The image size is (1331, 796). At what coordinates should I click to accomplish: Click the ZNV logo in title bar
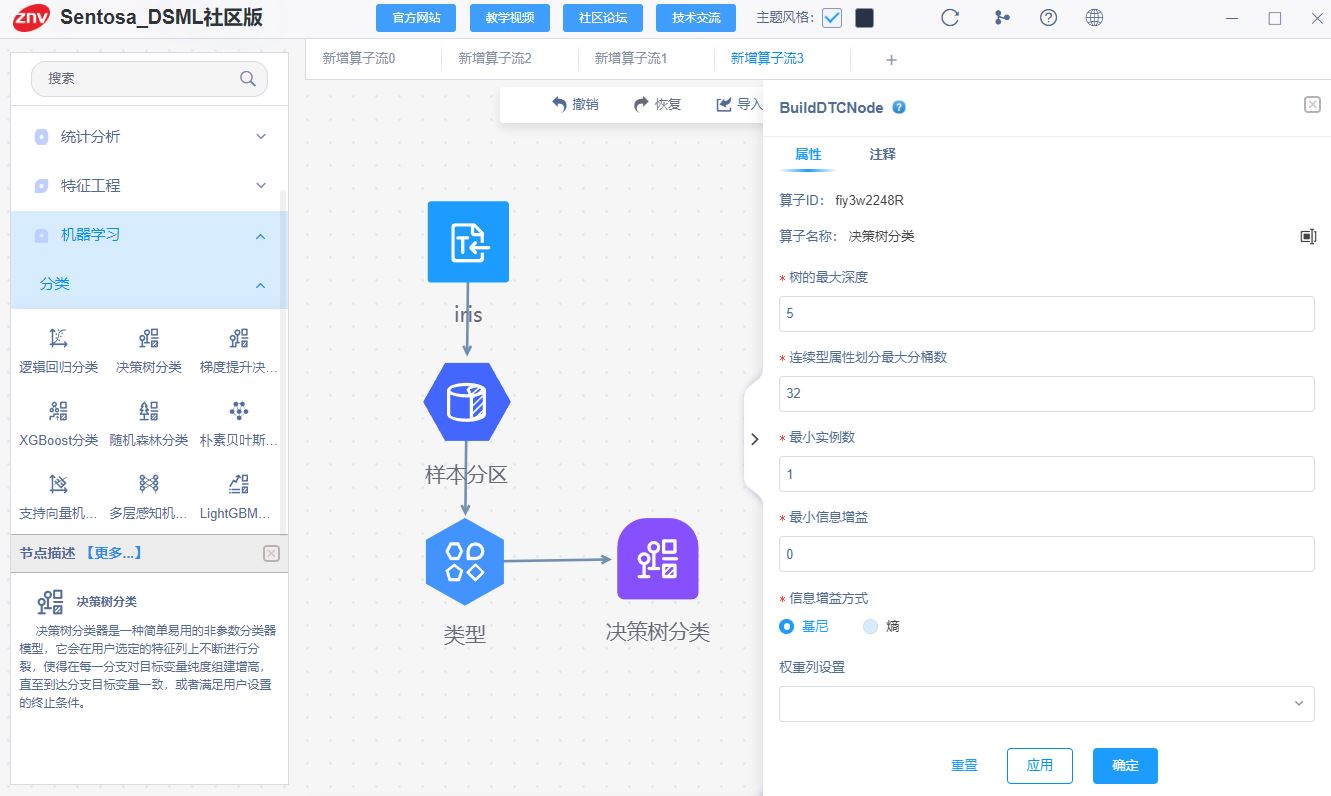pyautogui.click(x=31, y=18)
